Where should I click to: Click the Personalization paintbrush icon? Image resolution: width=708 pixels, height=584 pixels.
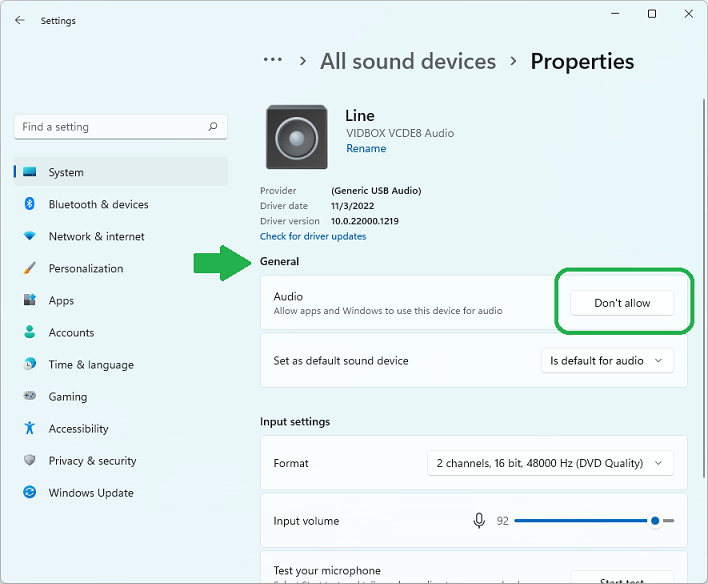point(30,269)
